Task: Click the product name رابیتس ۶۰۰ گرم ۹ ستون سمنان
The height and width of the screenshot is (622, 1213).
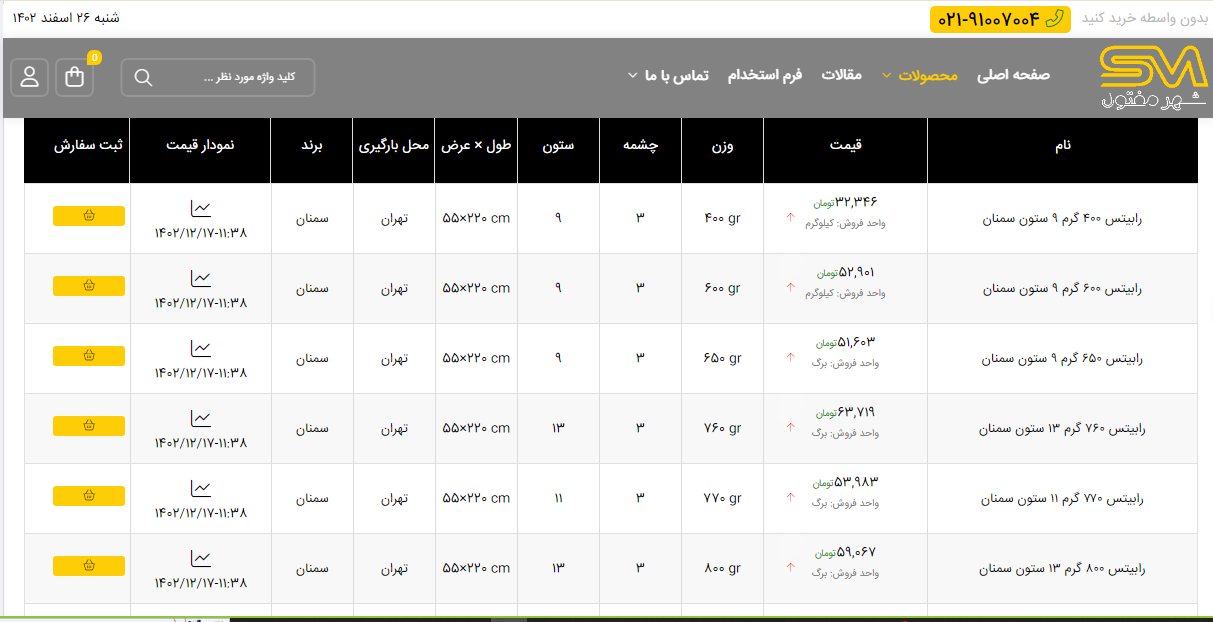Action: [x=1062, y=288]
